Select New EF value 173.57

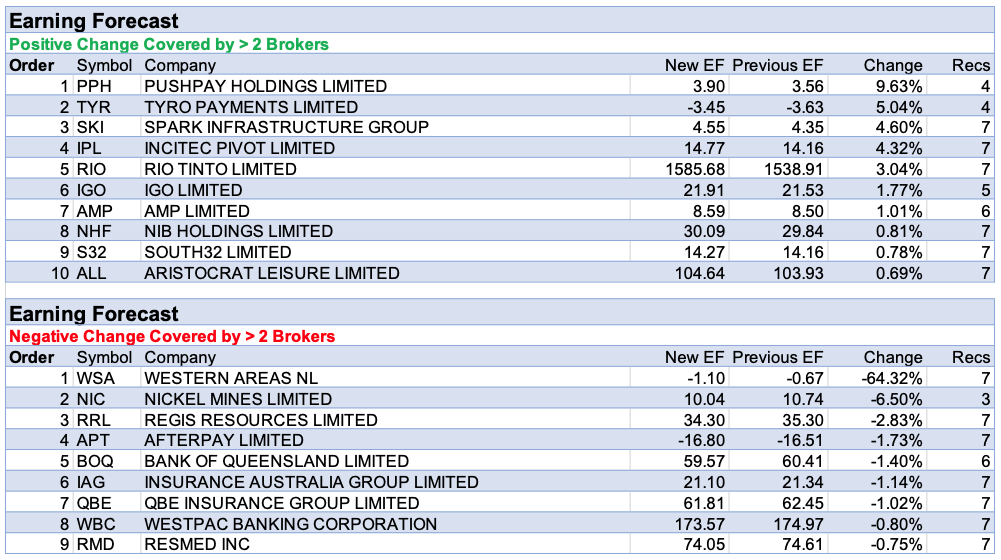(696, 524)
